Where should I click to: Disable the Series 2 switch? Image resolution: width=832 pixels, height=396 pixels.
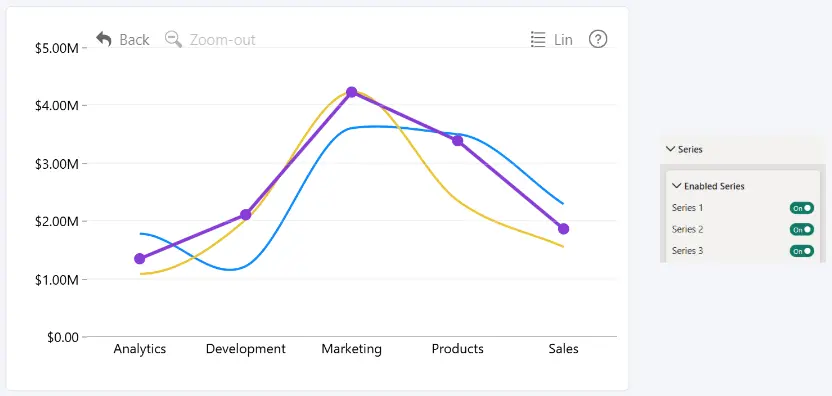802,229
